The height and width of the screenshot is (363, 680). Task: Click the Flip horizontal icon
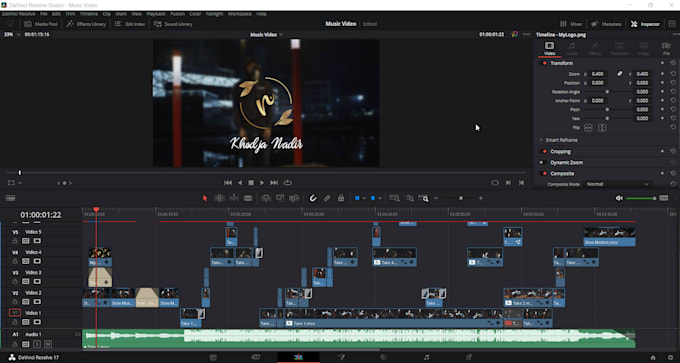588,128
